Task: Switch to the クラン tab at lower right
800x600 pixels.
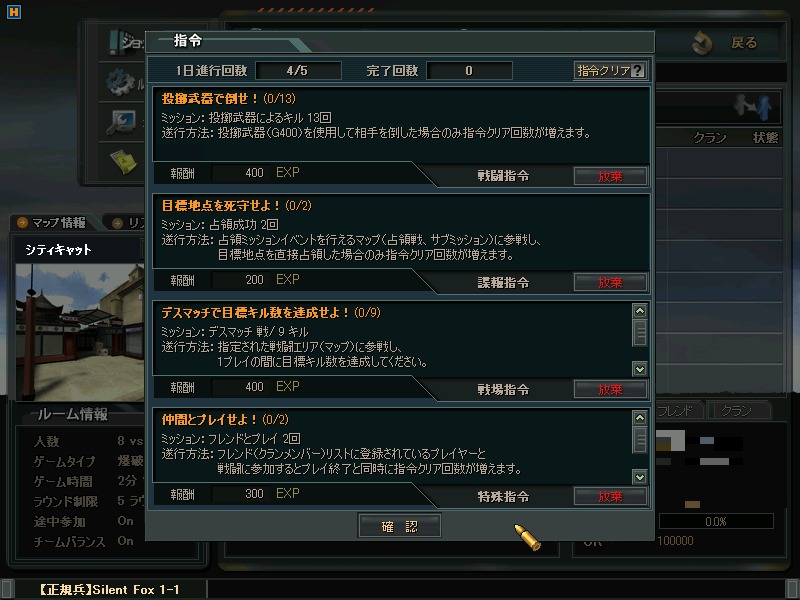Action: click(737, 410)
